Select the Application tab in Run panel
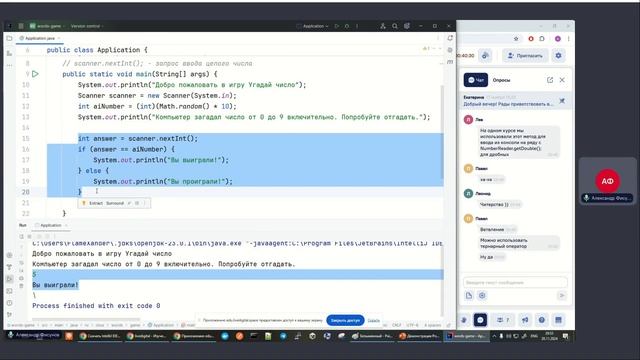Viewport: 640px width, 360px height. click(x=50, y=225)
